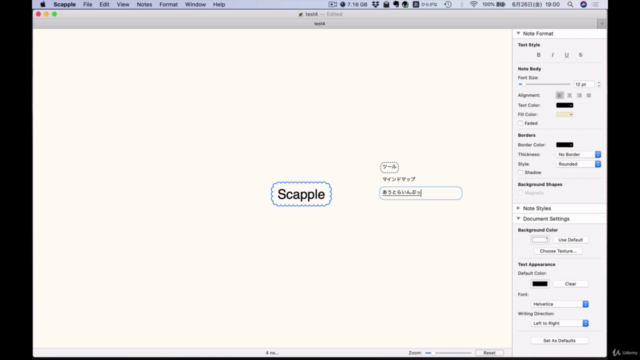Enable the Shadow checkbox
The image size is (640, 360).
tap(520, 173)
